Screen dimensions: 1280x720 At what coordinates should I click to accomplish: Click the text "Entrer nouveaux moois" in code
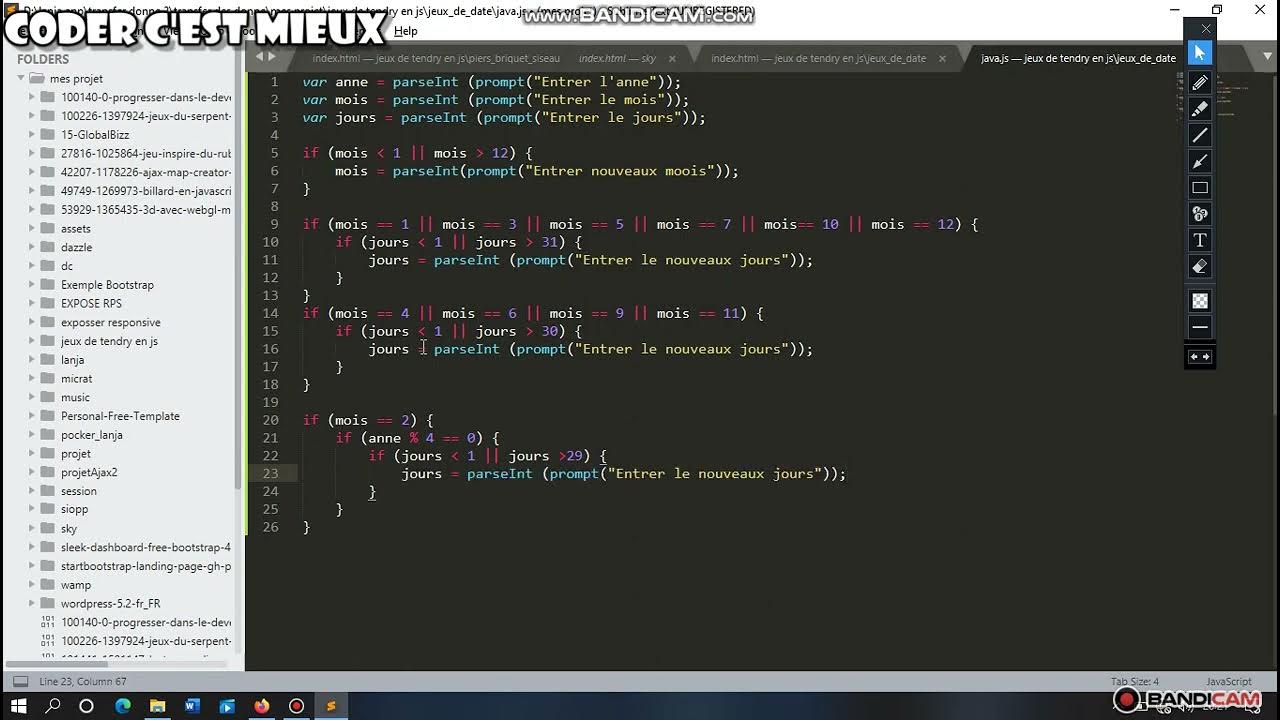point(620,171)
